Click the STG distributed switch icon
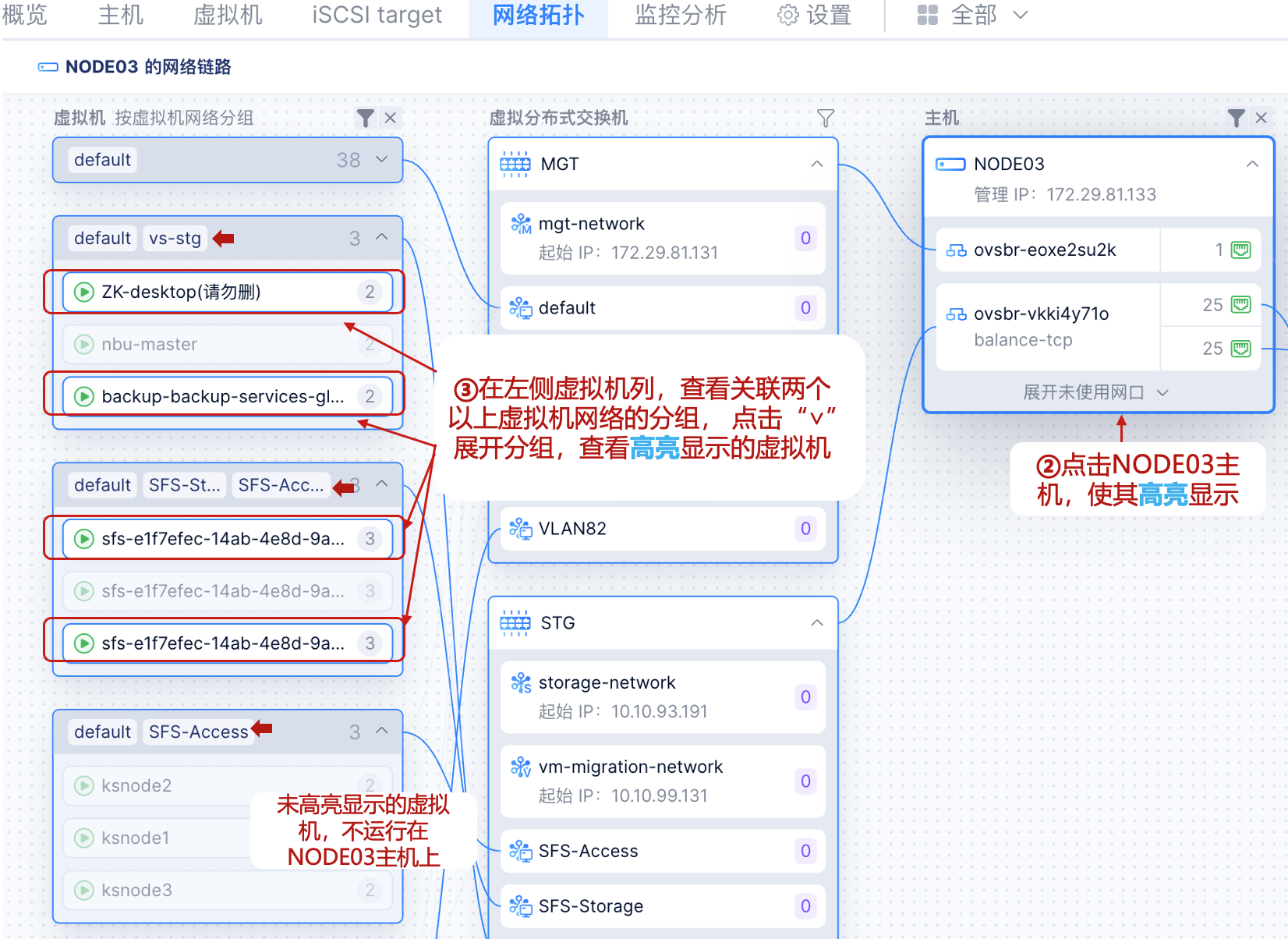The image size is (1288, 939). pos(515,622)
